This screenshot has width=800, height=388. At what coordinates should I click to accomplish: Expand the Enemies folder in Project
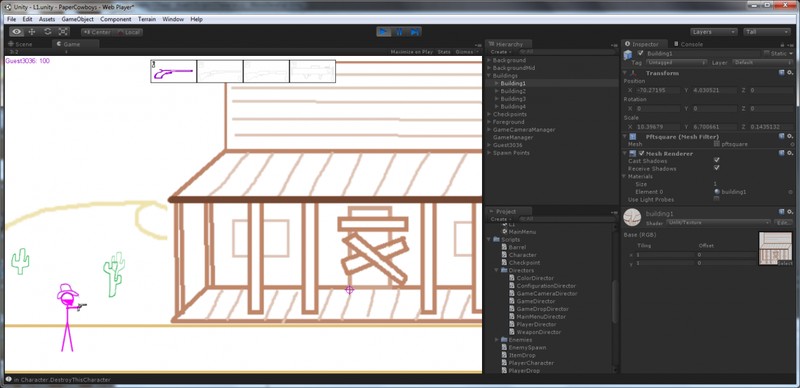click(496, 340)
